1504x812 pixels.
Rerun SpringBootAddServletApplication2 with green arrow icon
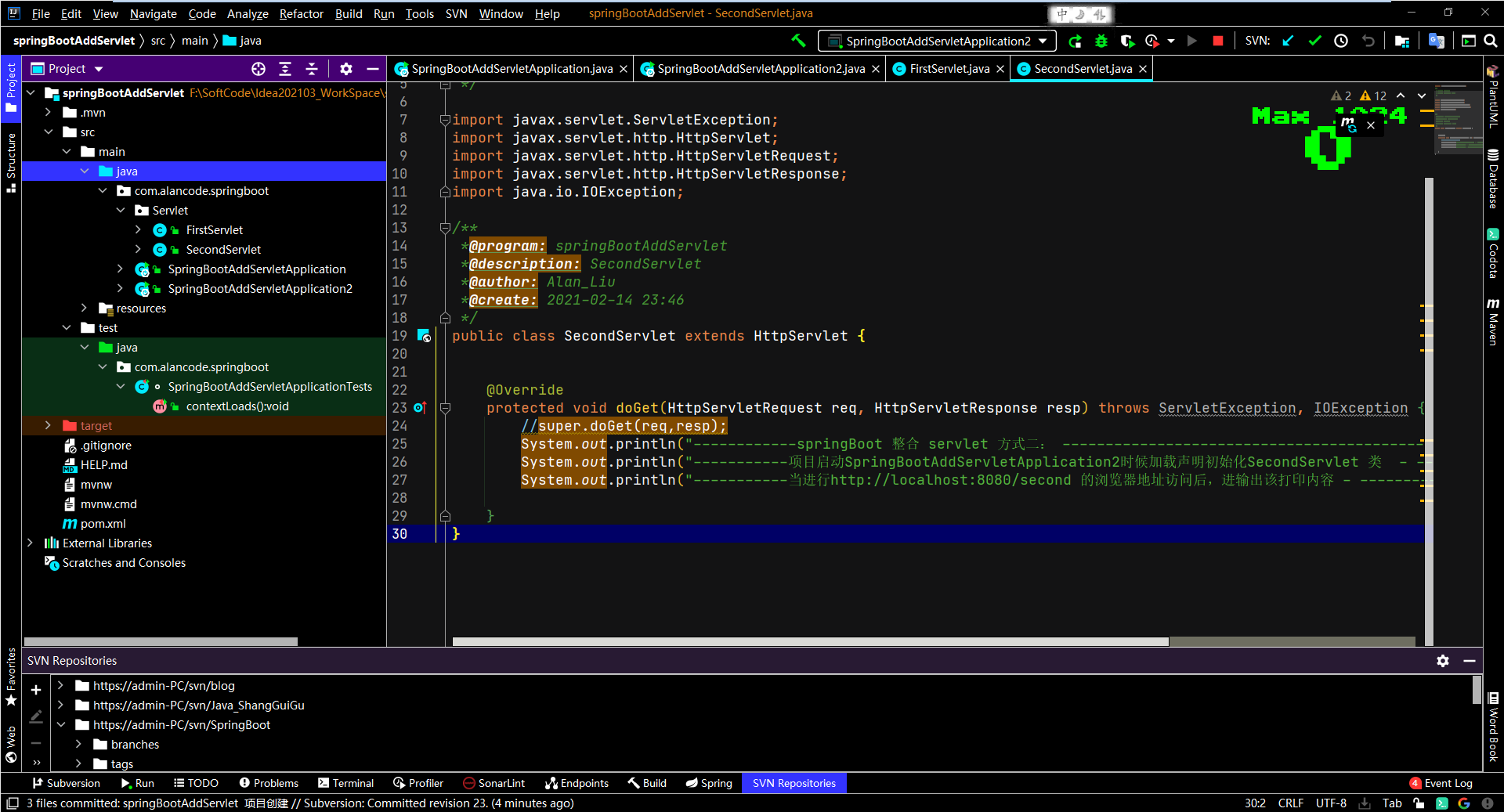tap(1075, 41)
